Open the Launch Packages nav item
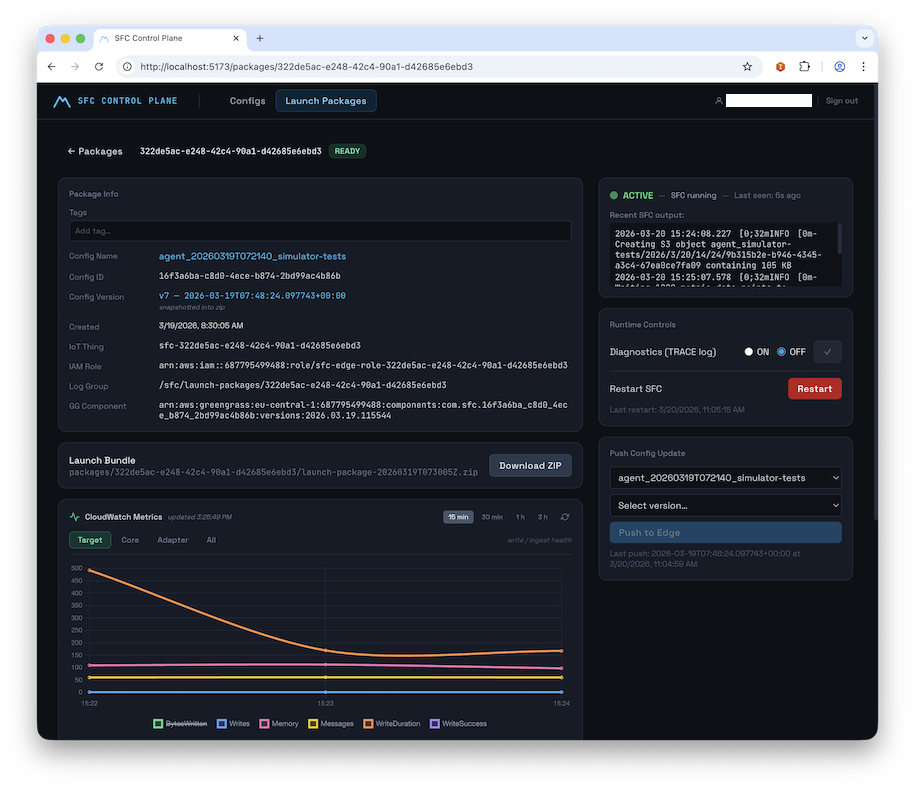Screen dimensions: 915x789 tap(326, 101)
